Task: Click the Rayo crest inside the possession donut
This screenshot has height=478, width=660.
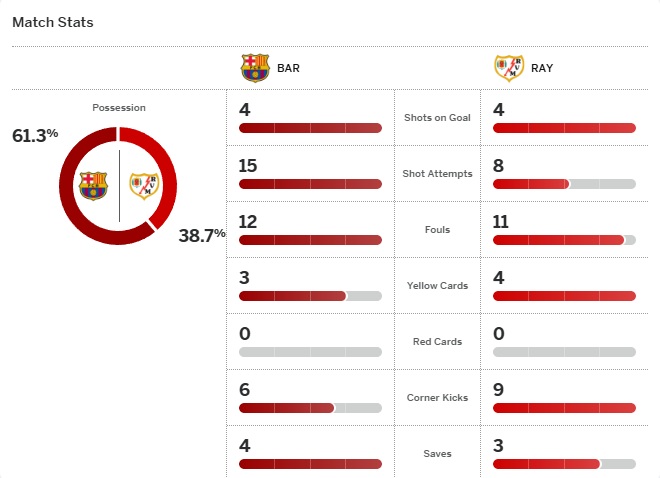Action: click(x=144, y=185)
